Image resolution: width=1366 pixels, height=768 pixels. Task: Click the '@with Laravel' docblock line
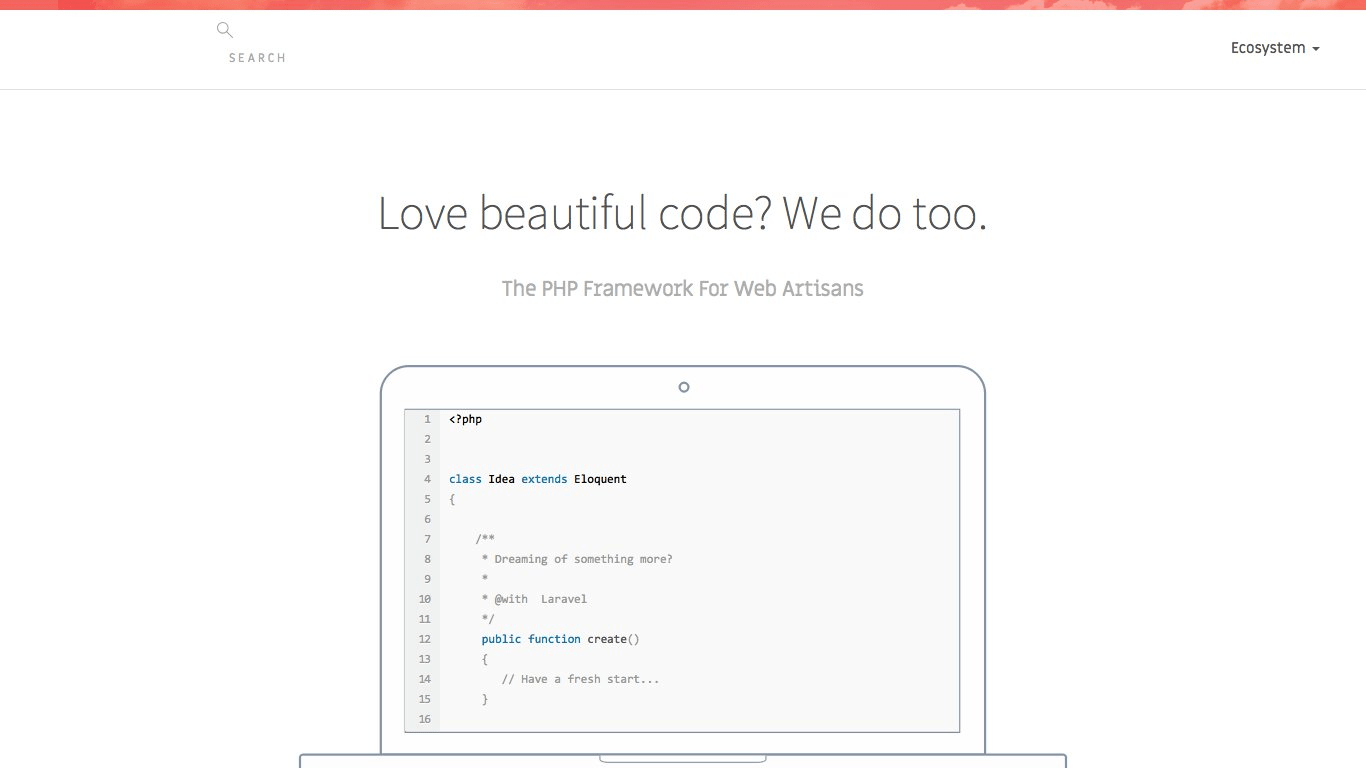(536, 598)
